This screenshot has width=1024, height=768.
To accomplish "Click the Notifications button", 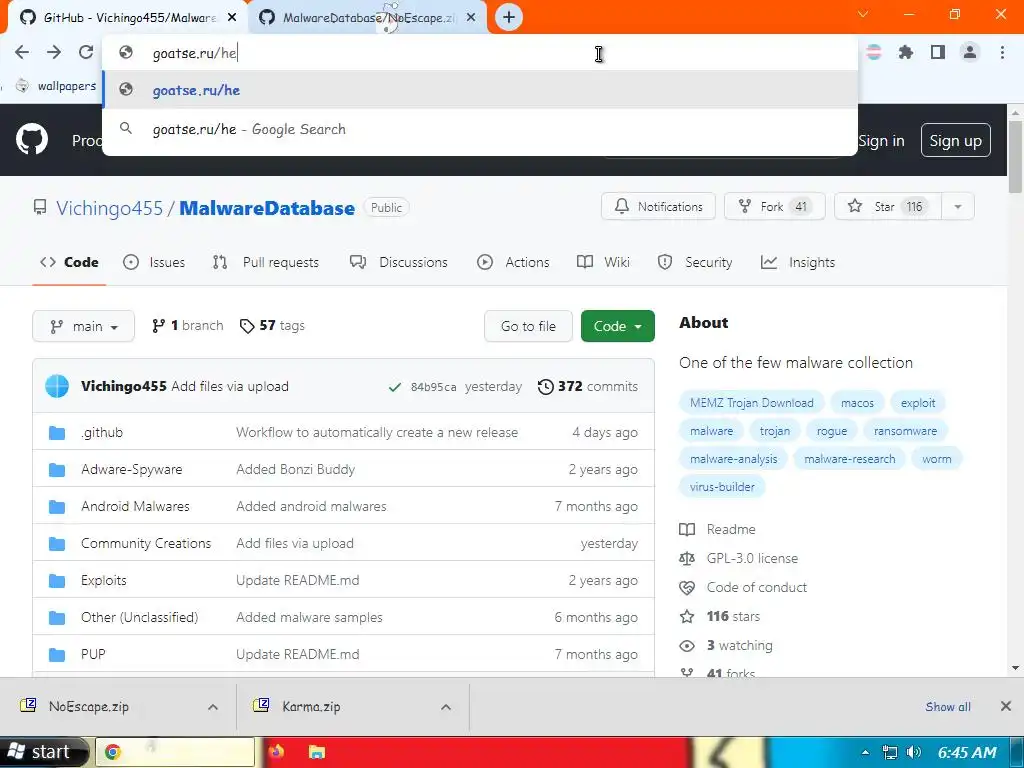I will tap(658, 206).
